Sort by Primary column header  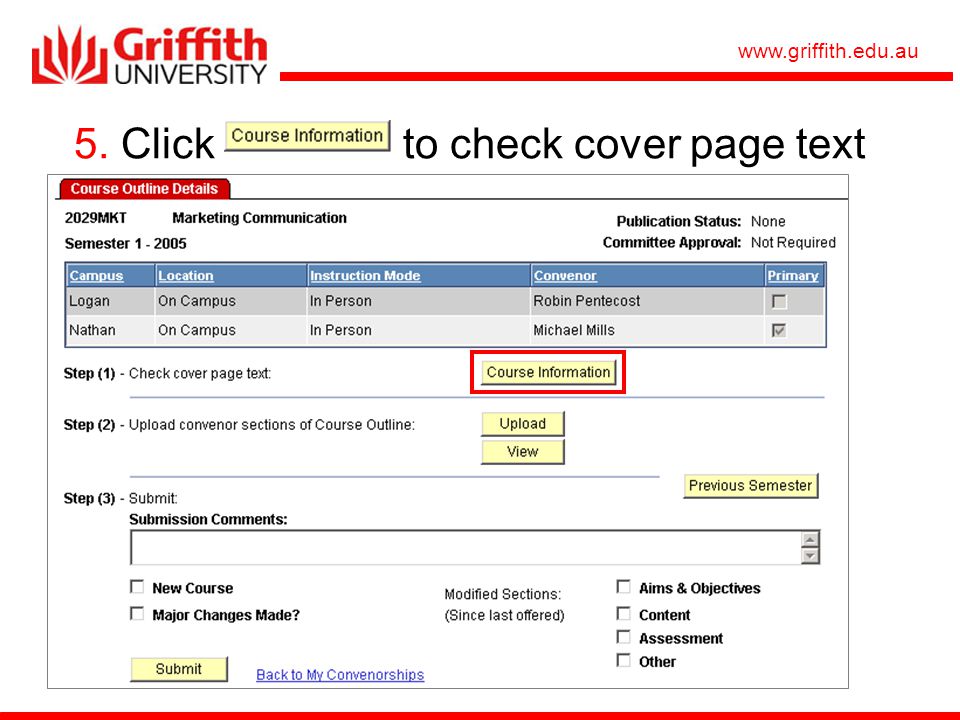[x=793, y=276]
